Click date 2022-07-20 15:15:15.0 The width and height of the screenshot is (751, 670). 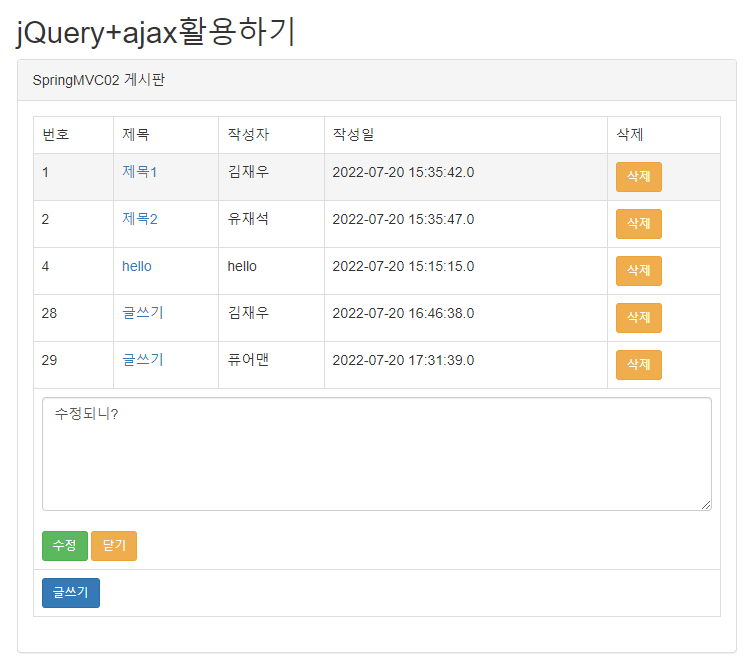[403, 266]
